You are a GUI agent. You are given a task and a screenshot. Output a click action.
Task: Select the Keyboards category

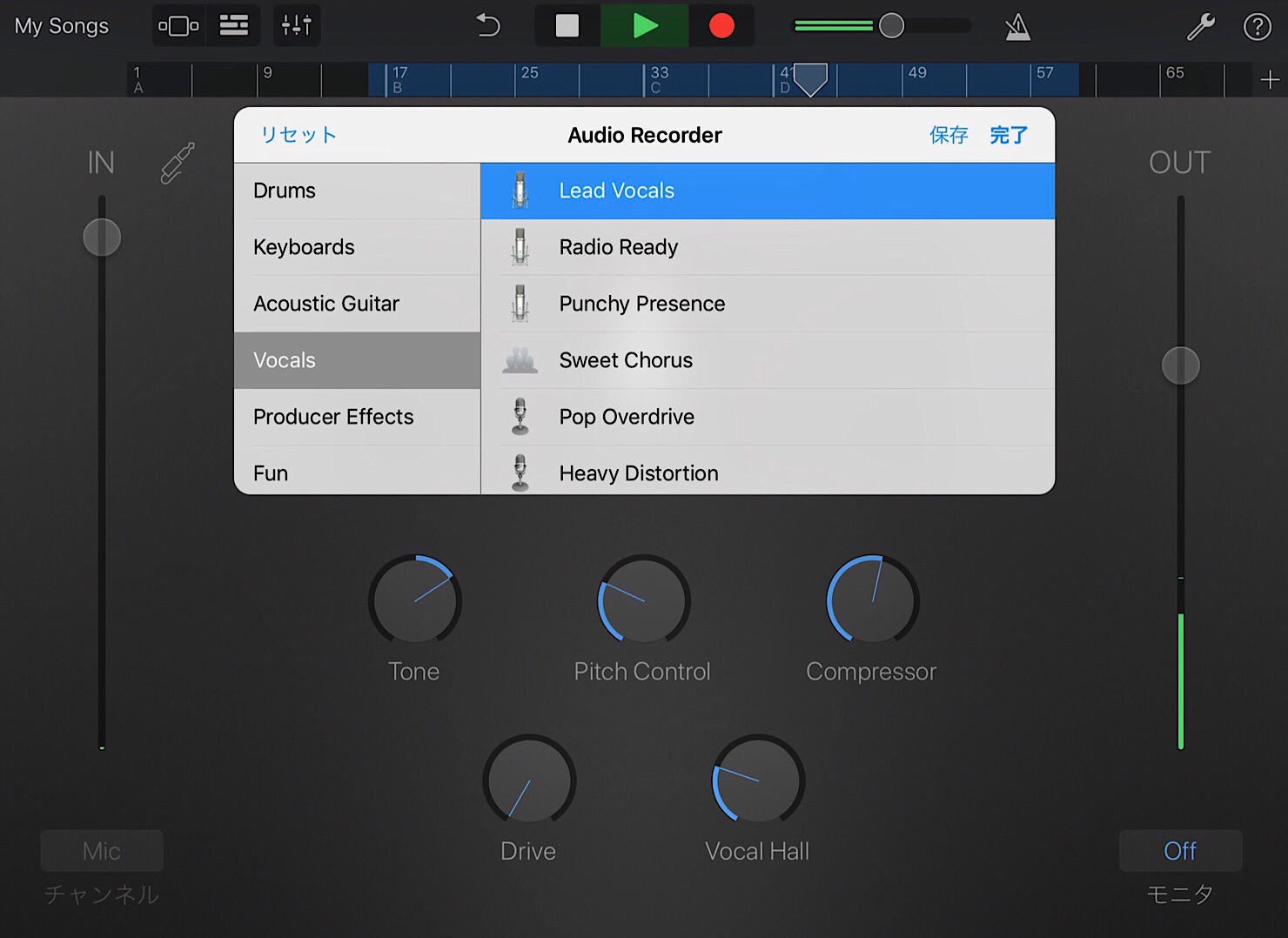point(357,247)
